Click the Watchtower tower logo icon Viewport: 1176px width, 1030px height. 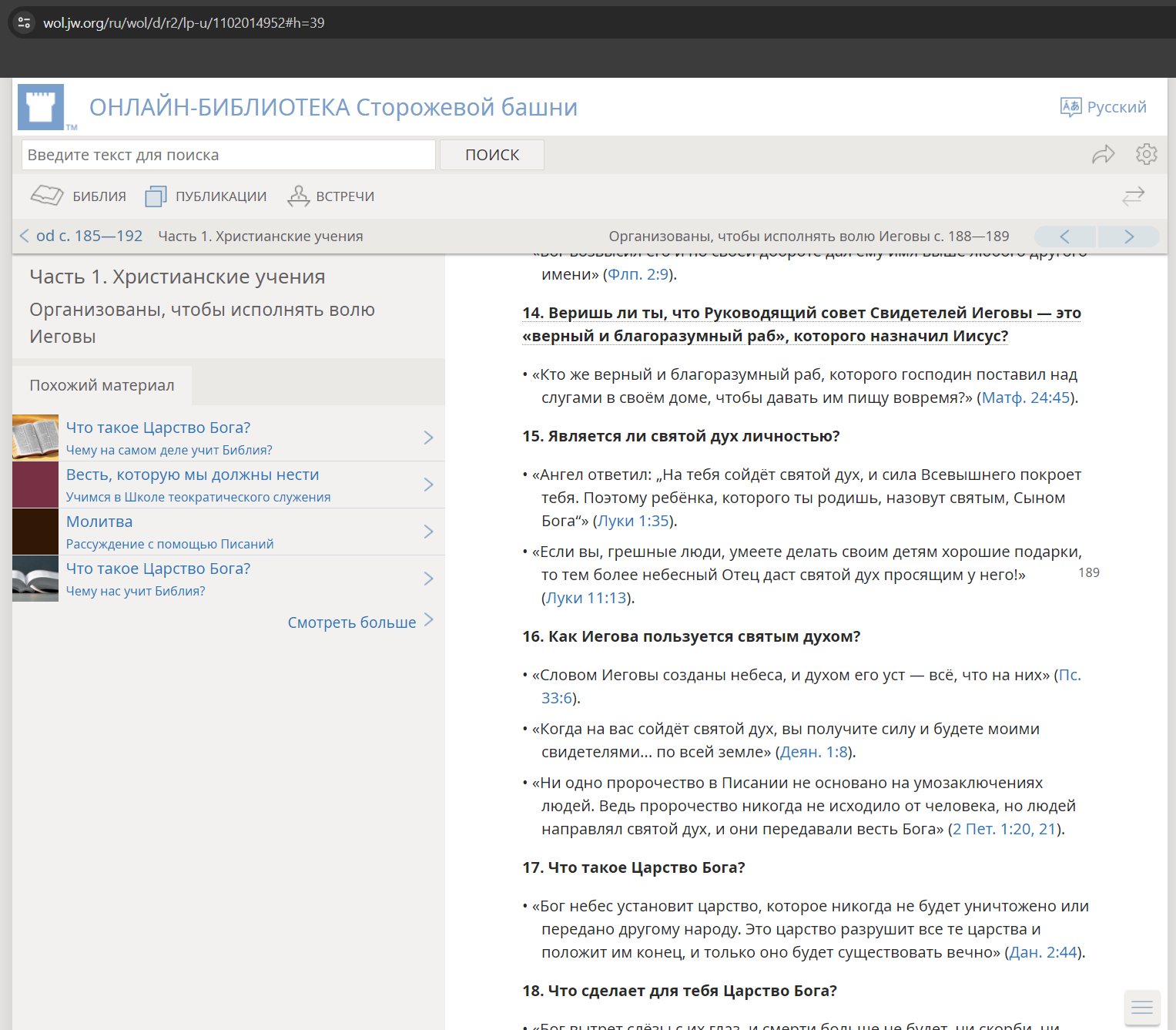click(x=41, y=106)
